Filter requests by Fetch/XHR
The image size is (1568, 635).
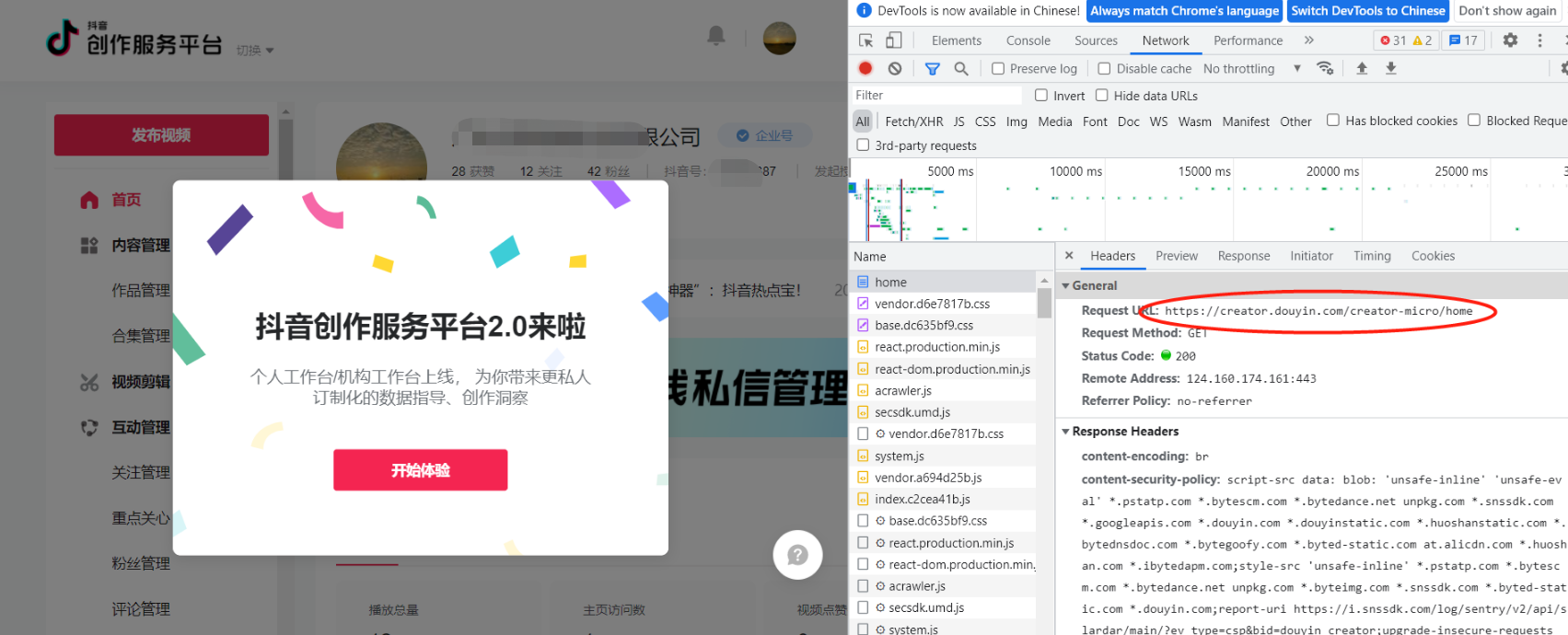913,121
